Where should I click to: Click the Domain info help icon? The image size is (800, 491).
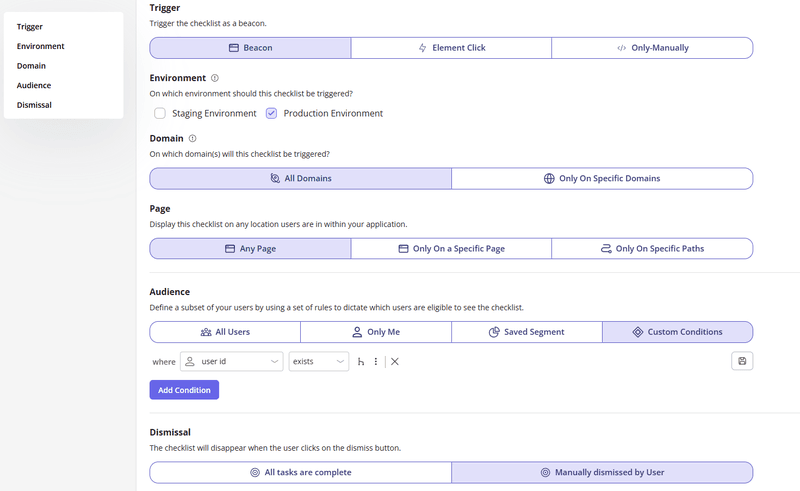coord(193,139)
